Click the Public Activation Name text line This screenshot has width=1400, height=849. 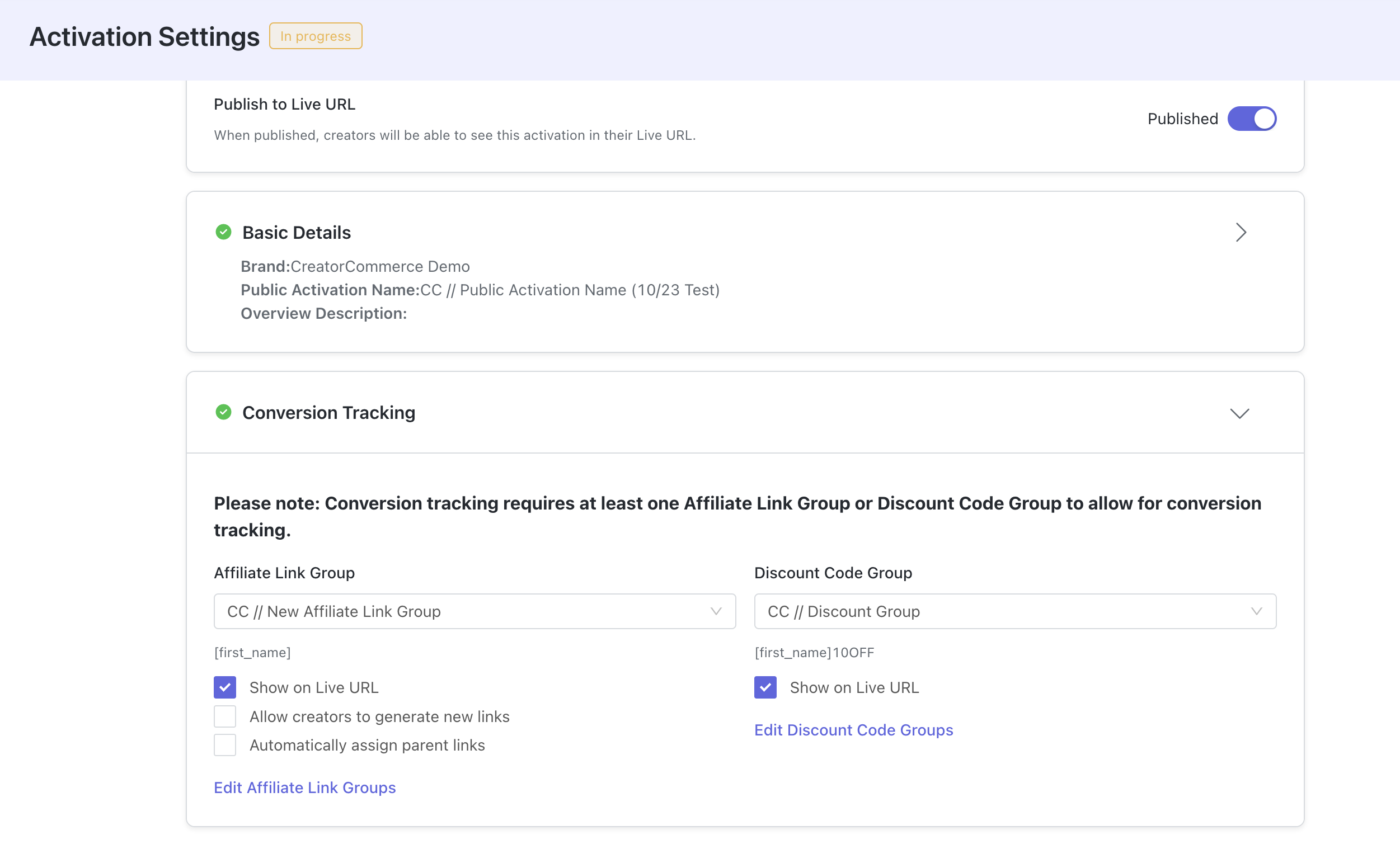point(480,290)
